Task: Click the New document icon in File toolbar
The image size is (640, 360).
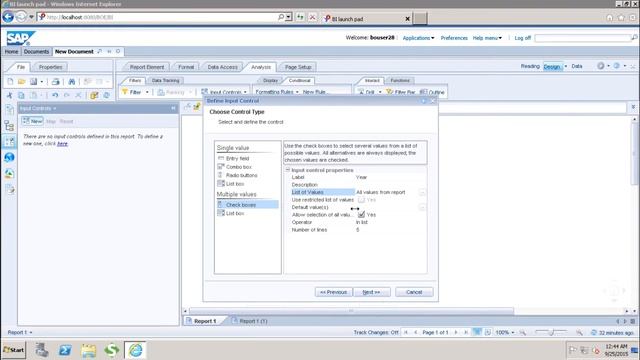Action: 10,82
